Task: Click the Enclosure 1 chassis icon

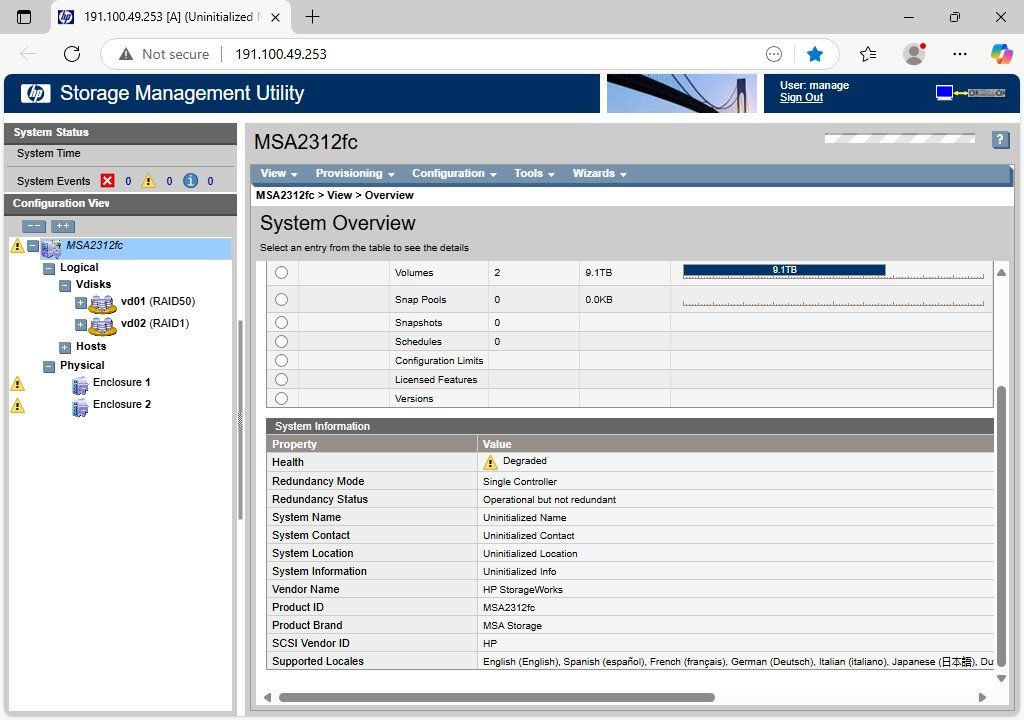Action: tap(80, 385)
